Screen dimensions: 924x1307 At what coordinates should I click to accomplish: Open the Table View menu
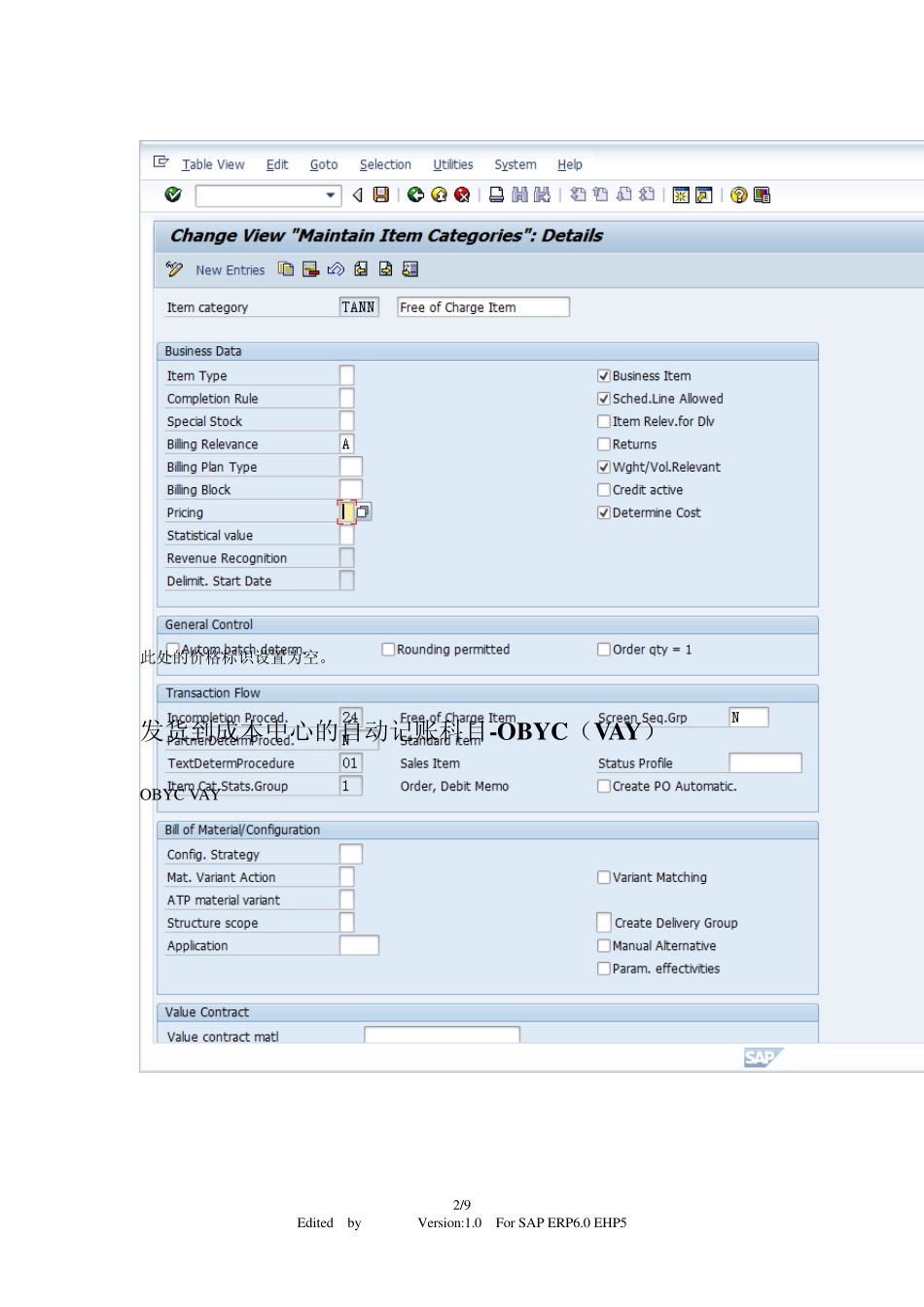coord(213,164)
